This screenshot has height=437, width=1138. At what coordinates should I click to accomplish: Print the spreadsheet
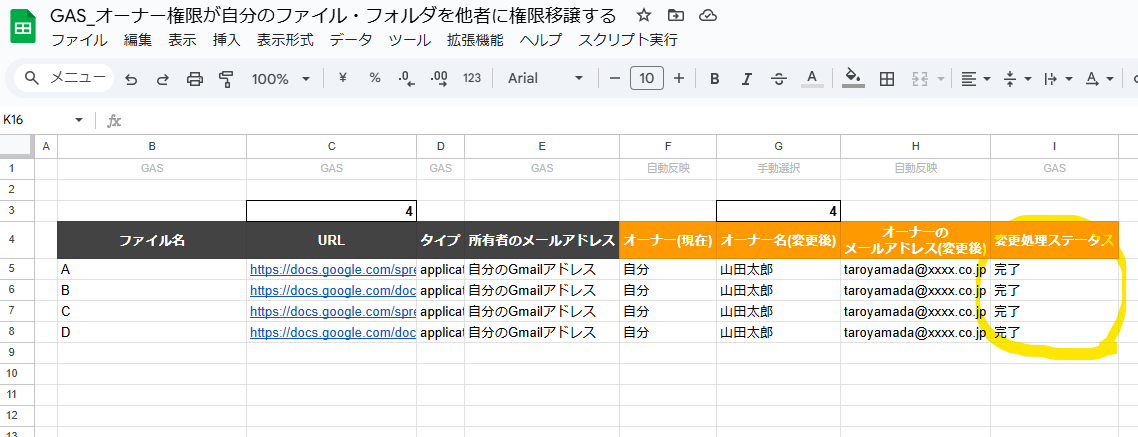[195, 79]
